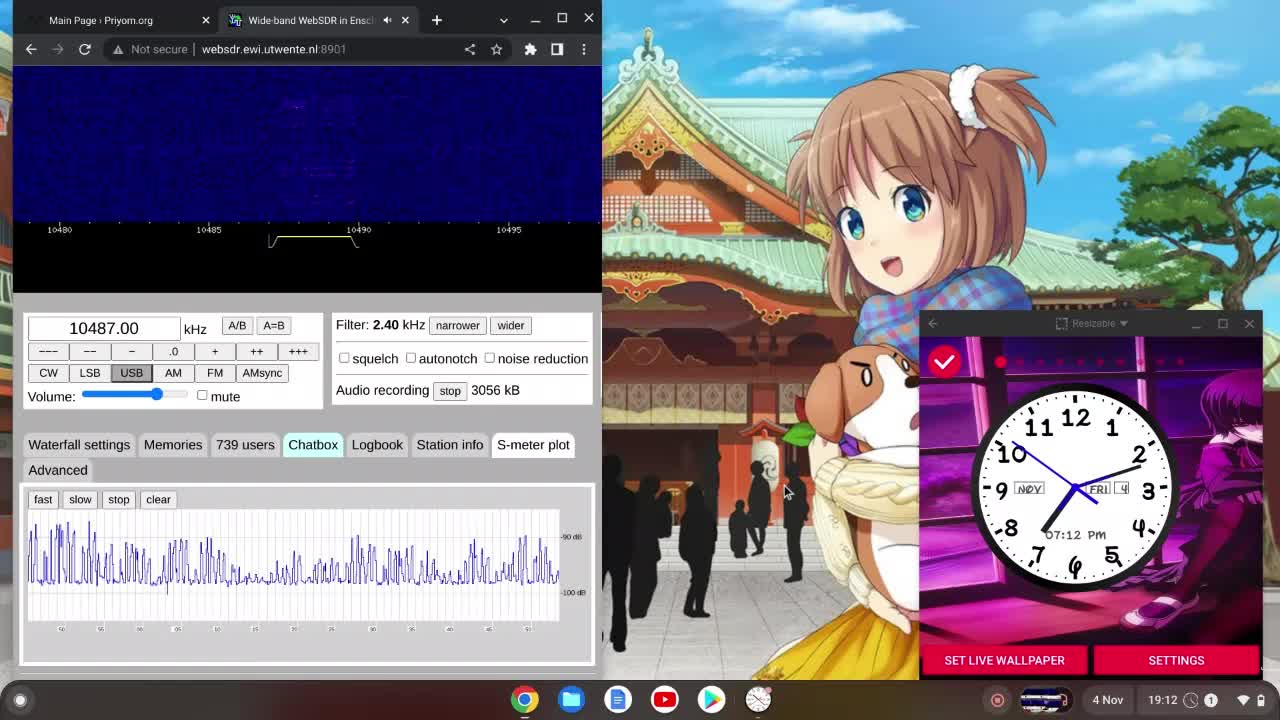Select USB modulation mode
The image size is (1280, 720).
pyautogui.click(x=131, y=373)
